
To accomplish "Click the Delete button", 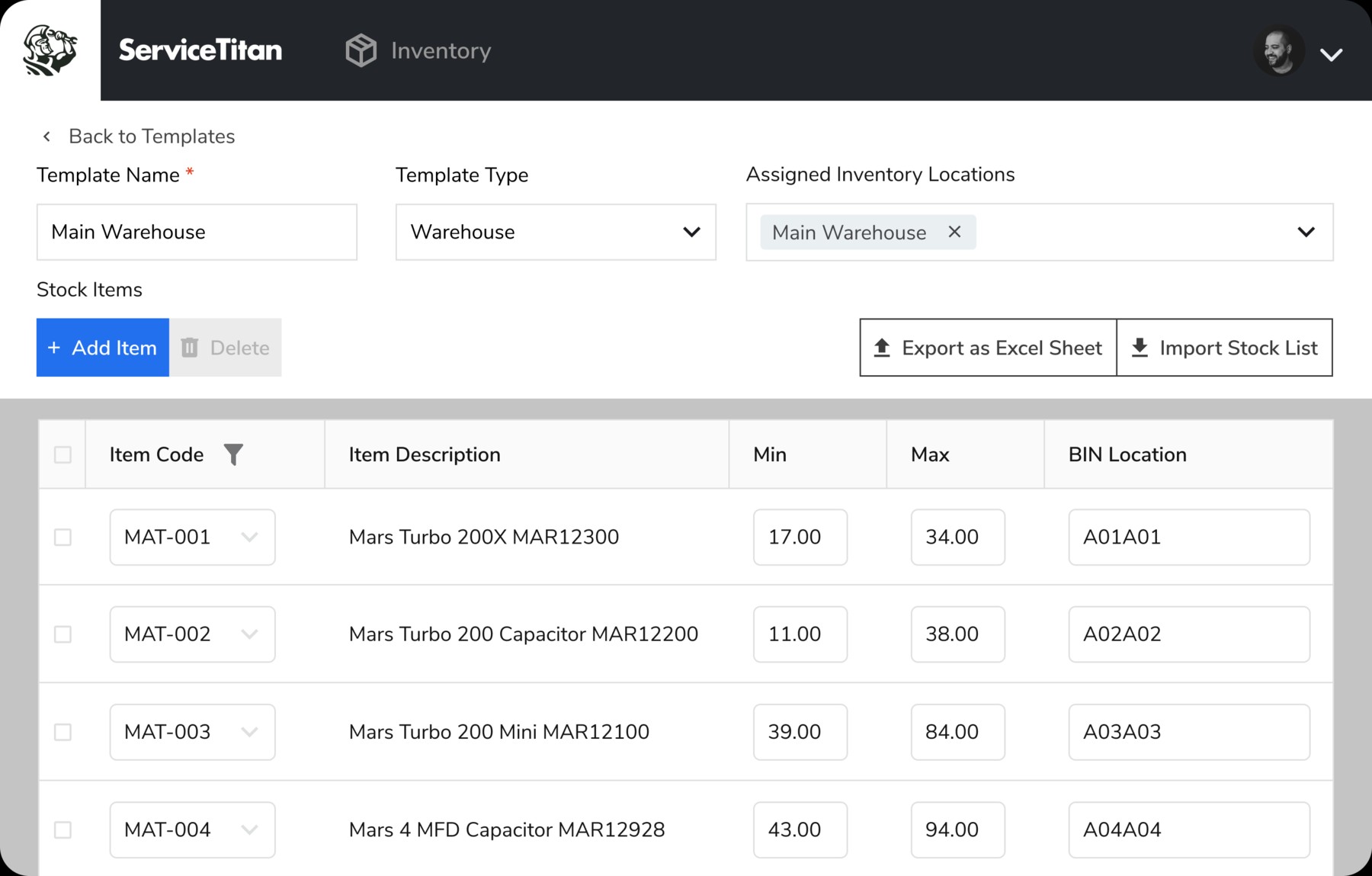I will [x=226, y=348].
